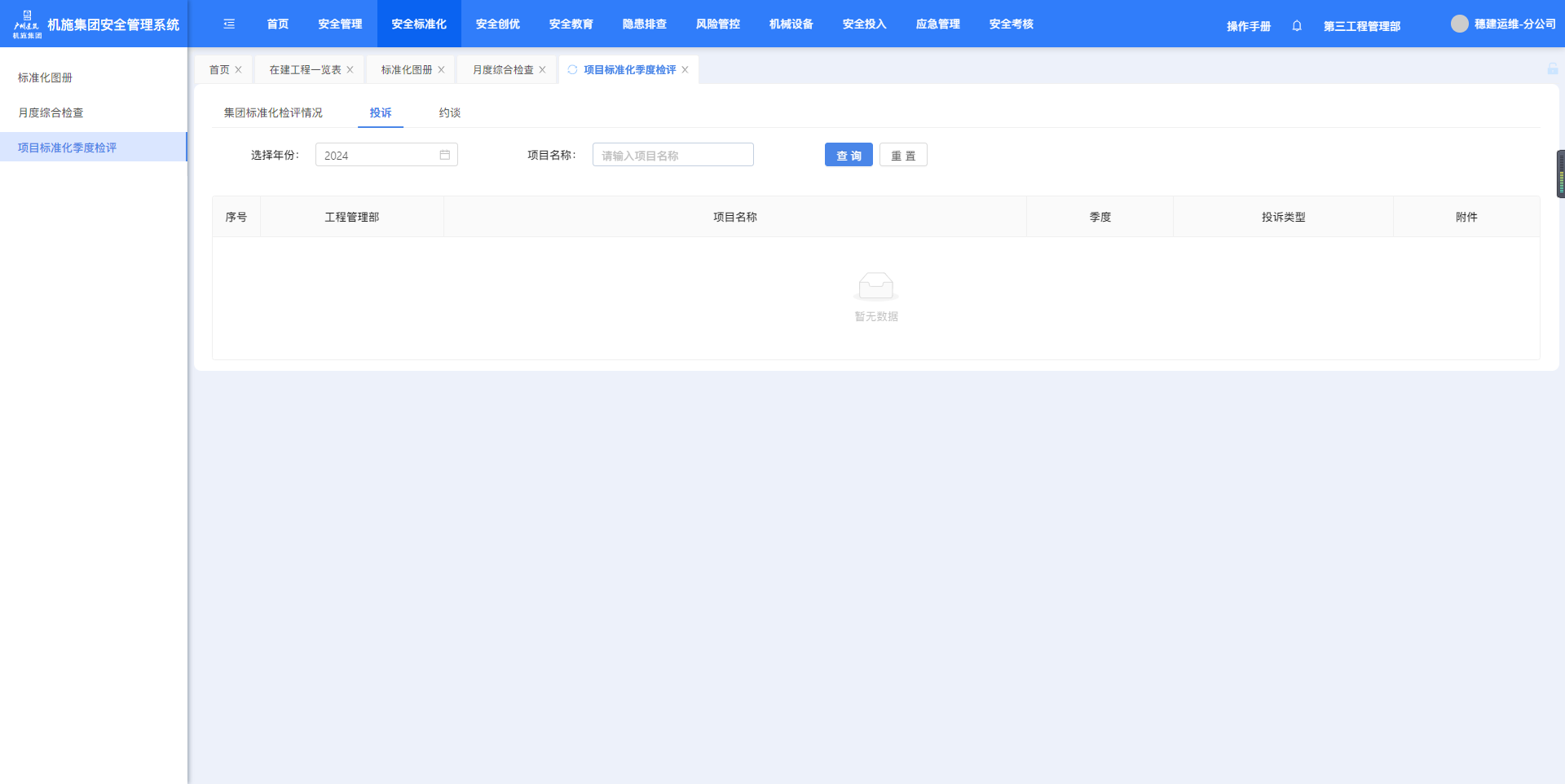Close the 月度综合检查 tab
Screen dimensions: 1565x784
542,70
